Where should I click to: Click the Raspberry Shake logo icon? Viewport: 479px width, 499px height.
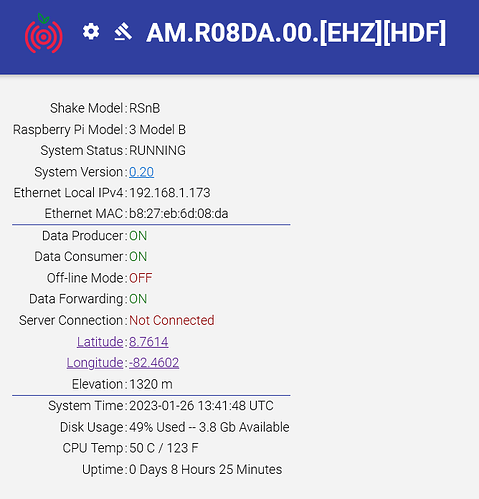44,33
